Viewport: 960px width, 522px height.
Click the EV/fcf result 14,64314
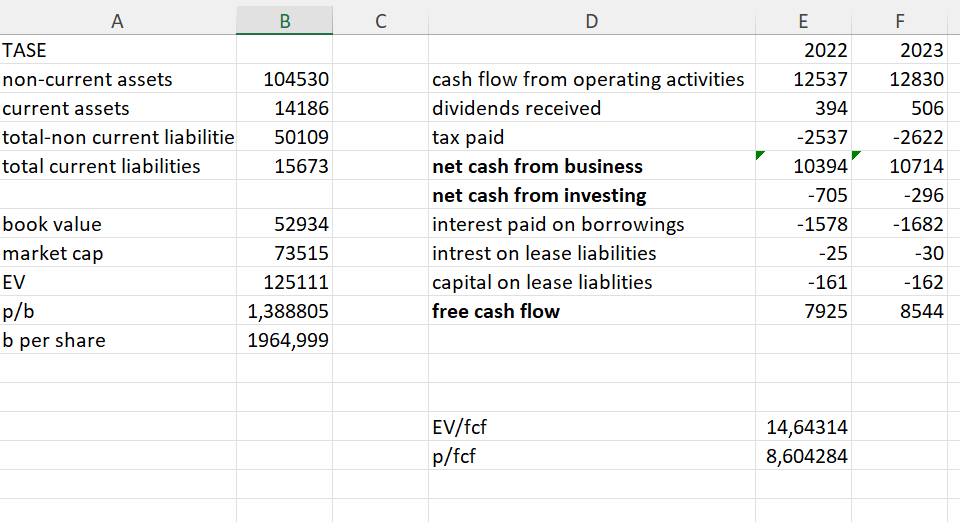point(804,427)
